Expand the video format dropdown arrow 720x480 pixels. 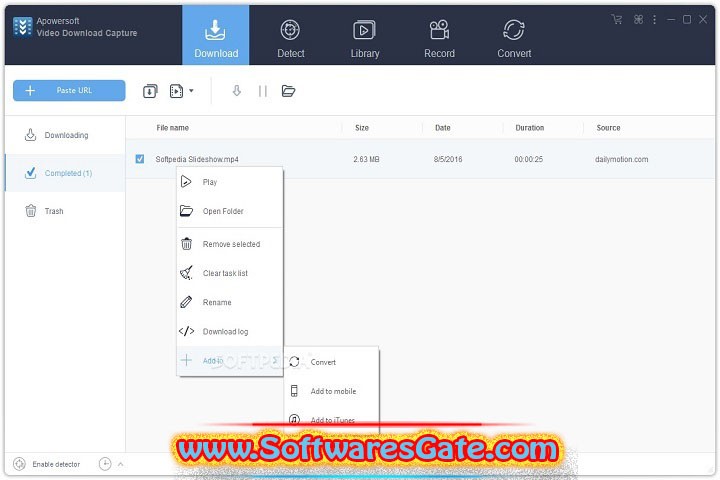click(191, 90)
